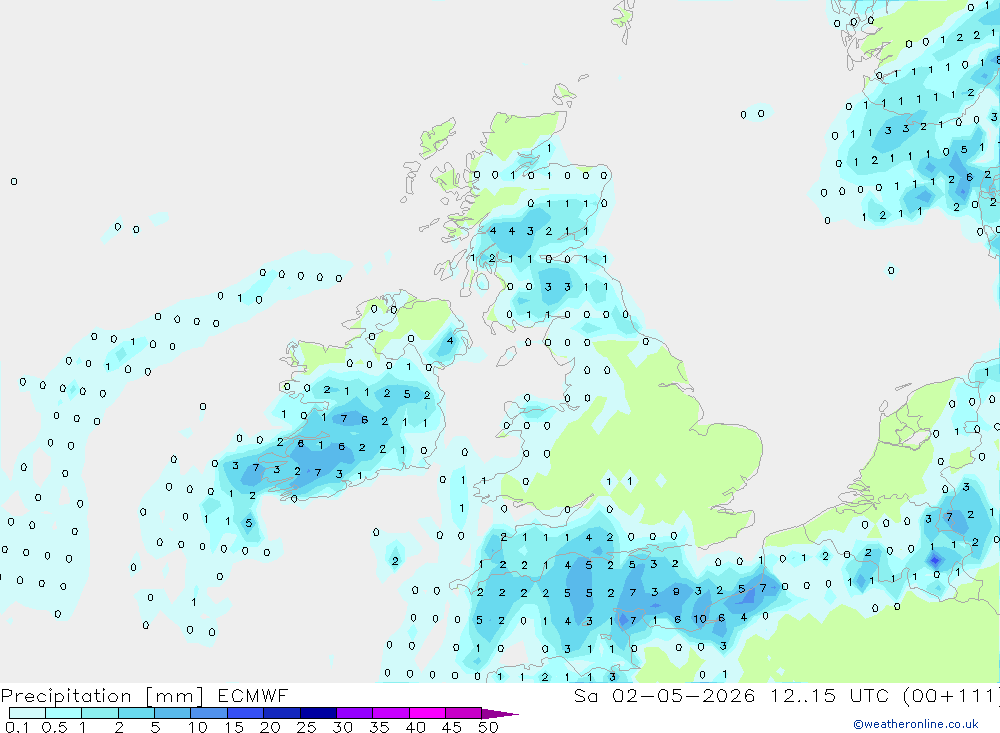Click the "45" legend scale label
This screenshot has width=1000, height=733.
coord(452,727)
